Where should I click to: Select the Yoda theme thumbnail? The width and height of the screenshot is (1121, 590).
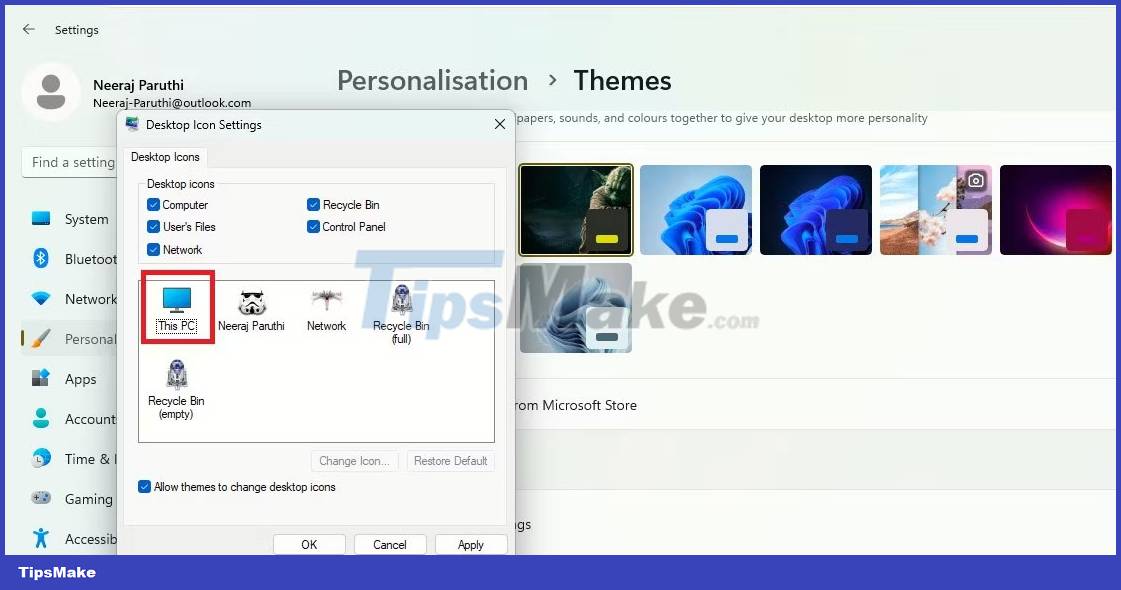tap(576, 209)
